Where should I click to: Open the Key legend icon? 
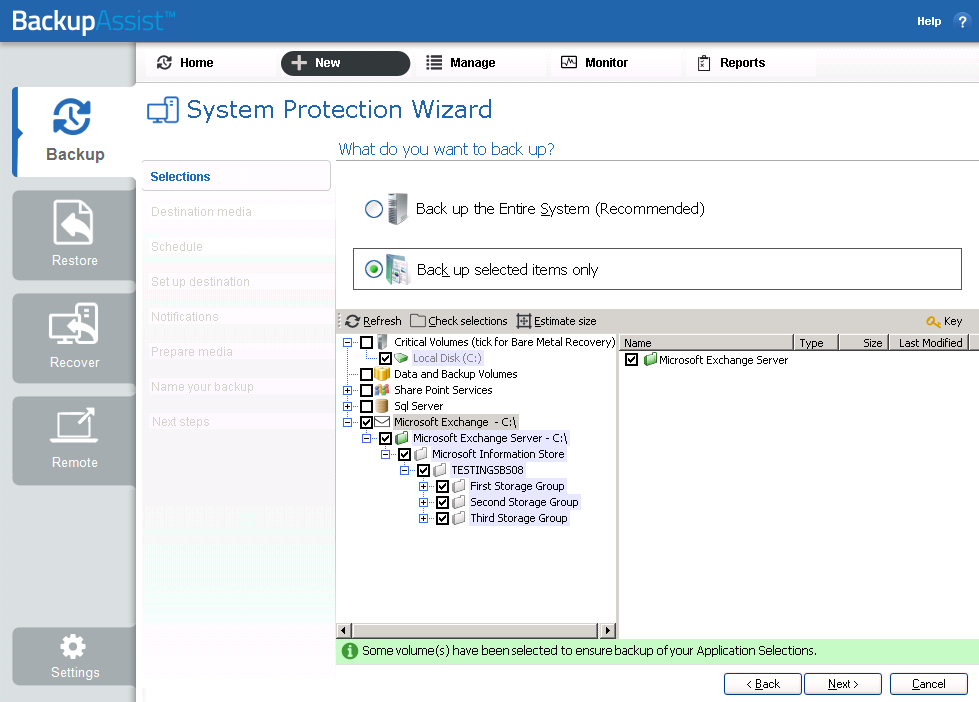click(933, 322)
